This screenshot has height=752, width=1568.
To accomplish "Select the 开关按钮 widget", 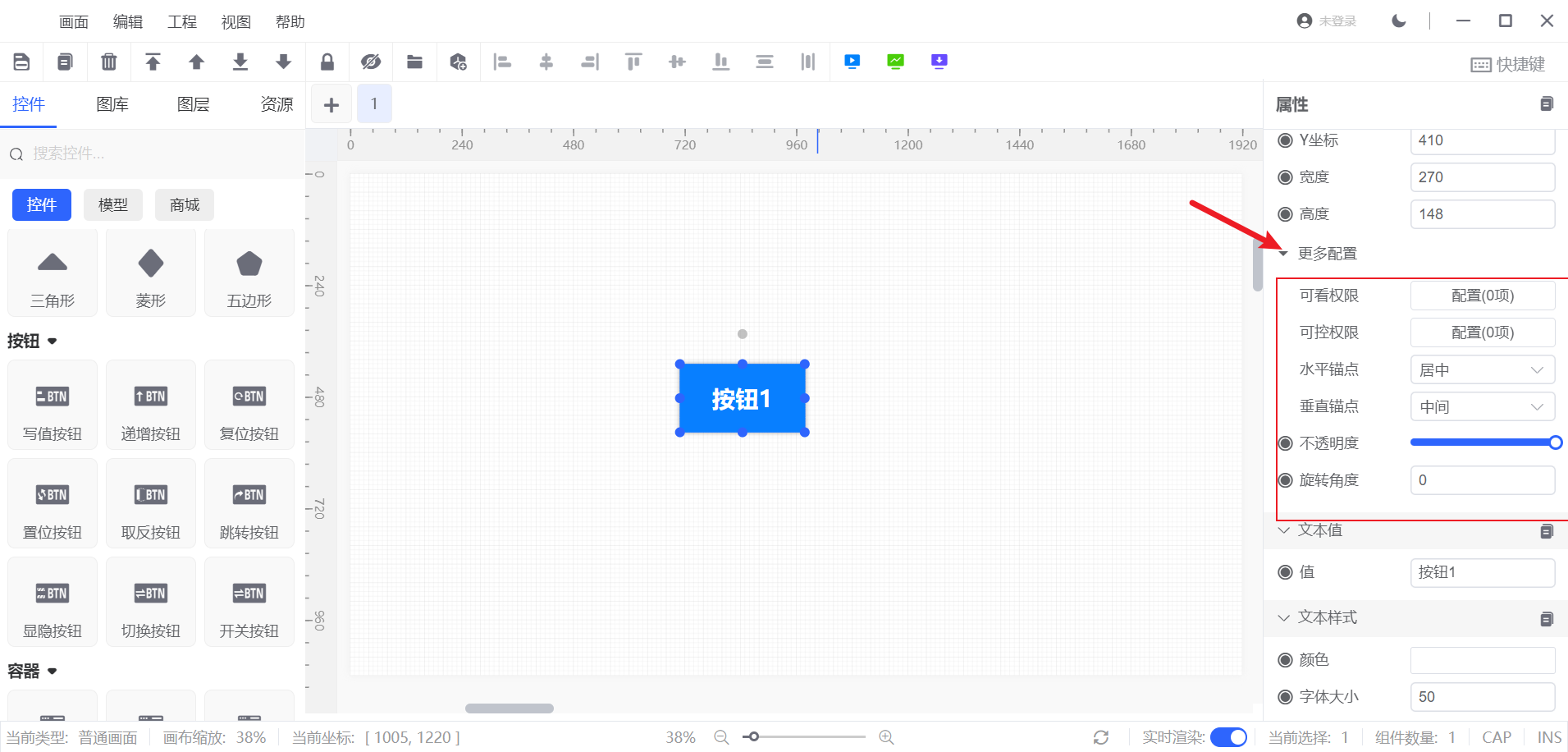I will pos(249,603).
